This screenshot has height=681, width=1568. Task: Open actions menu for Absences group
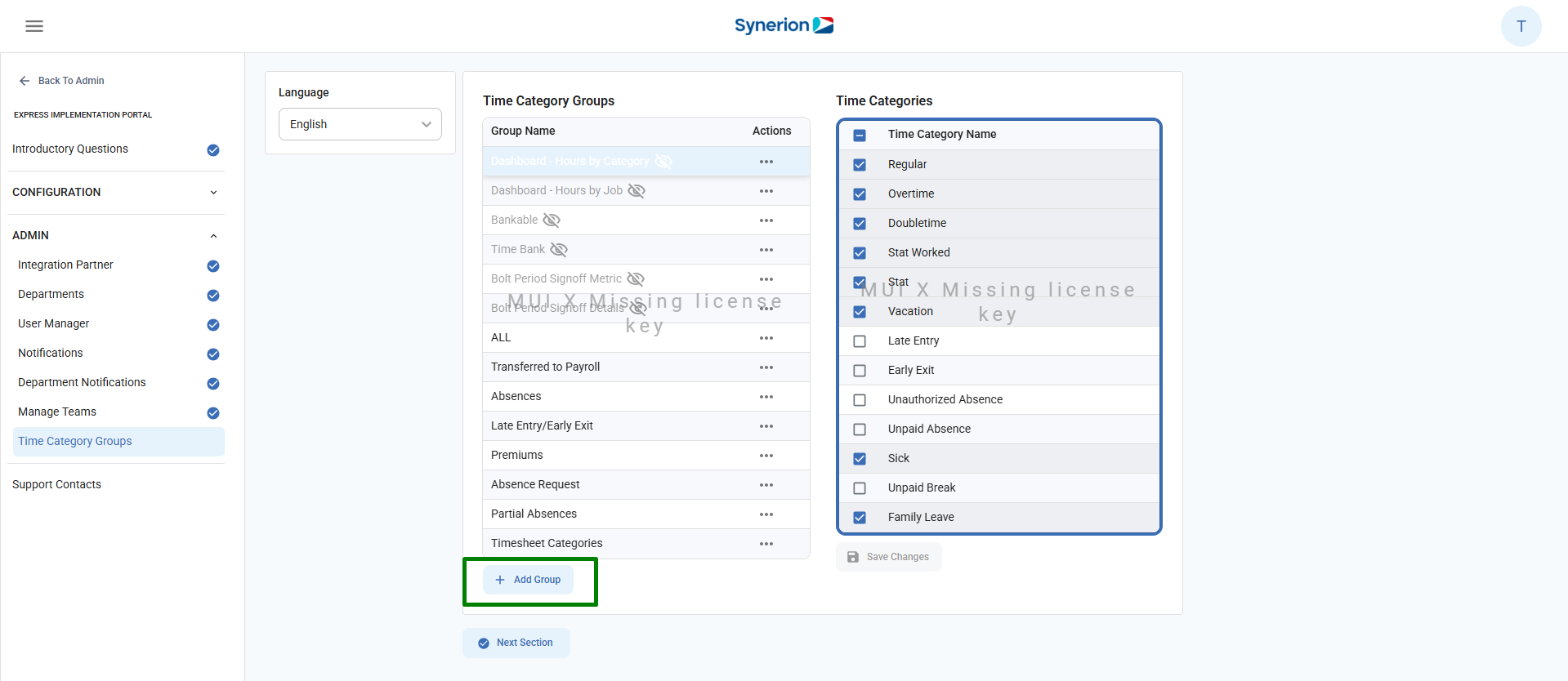(766, 397)
